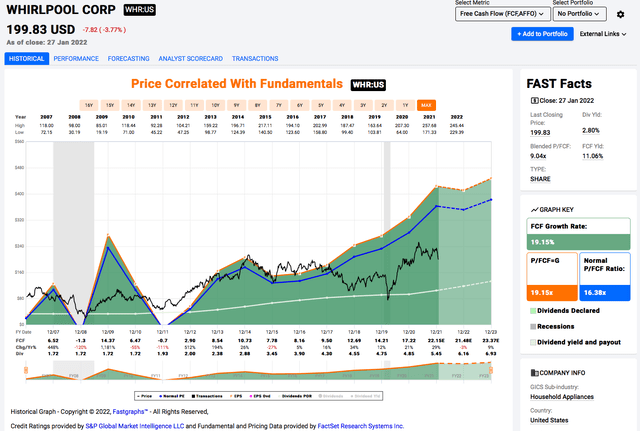Toggle Transactions series in legend
The width and height of the screenshot is (640, 431).
pos(207,396)
